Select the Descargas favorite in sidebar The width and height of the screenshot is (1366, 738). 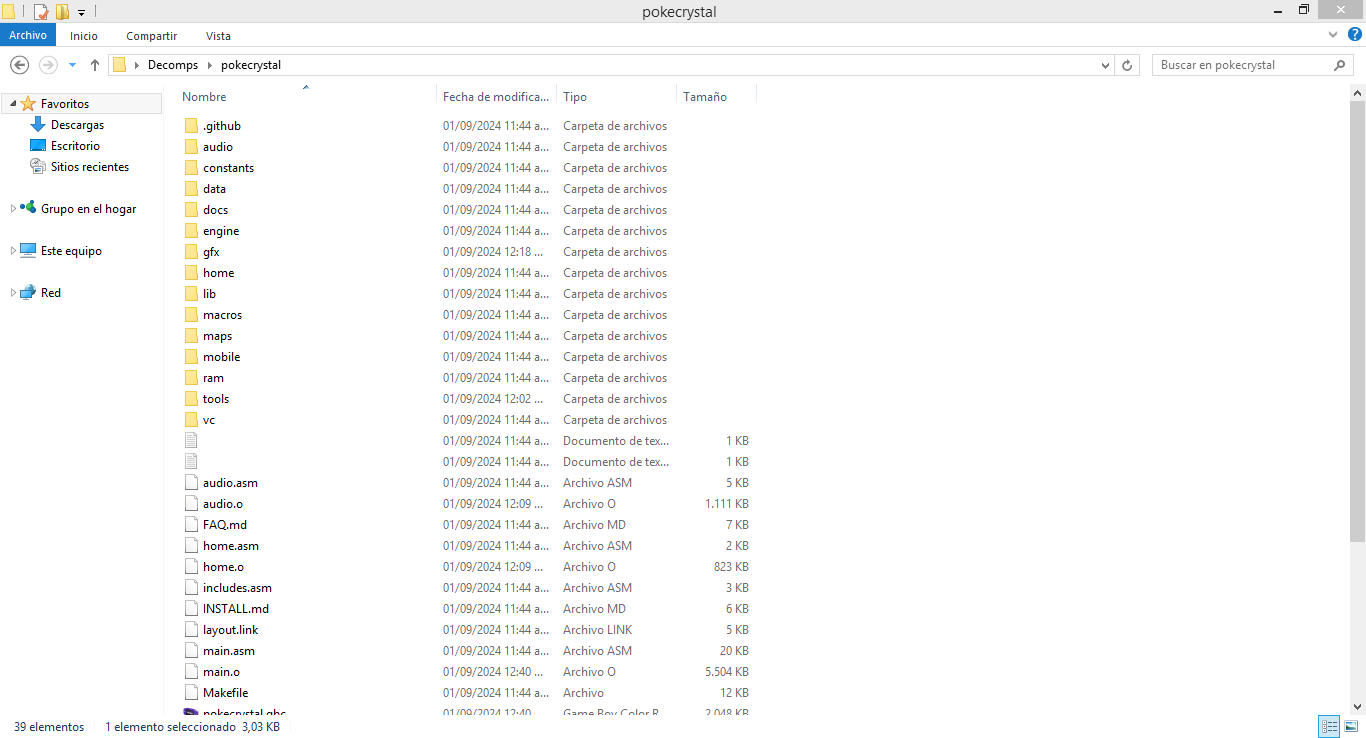point(77,125)
